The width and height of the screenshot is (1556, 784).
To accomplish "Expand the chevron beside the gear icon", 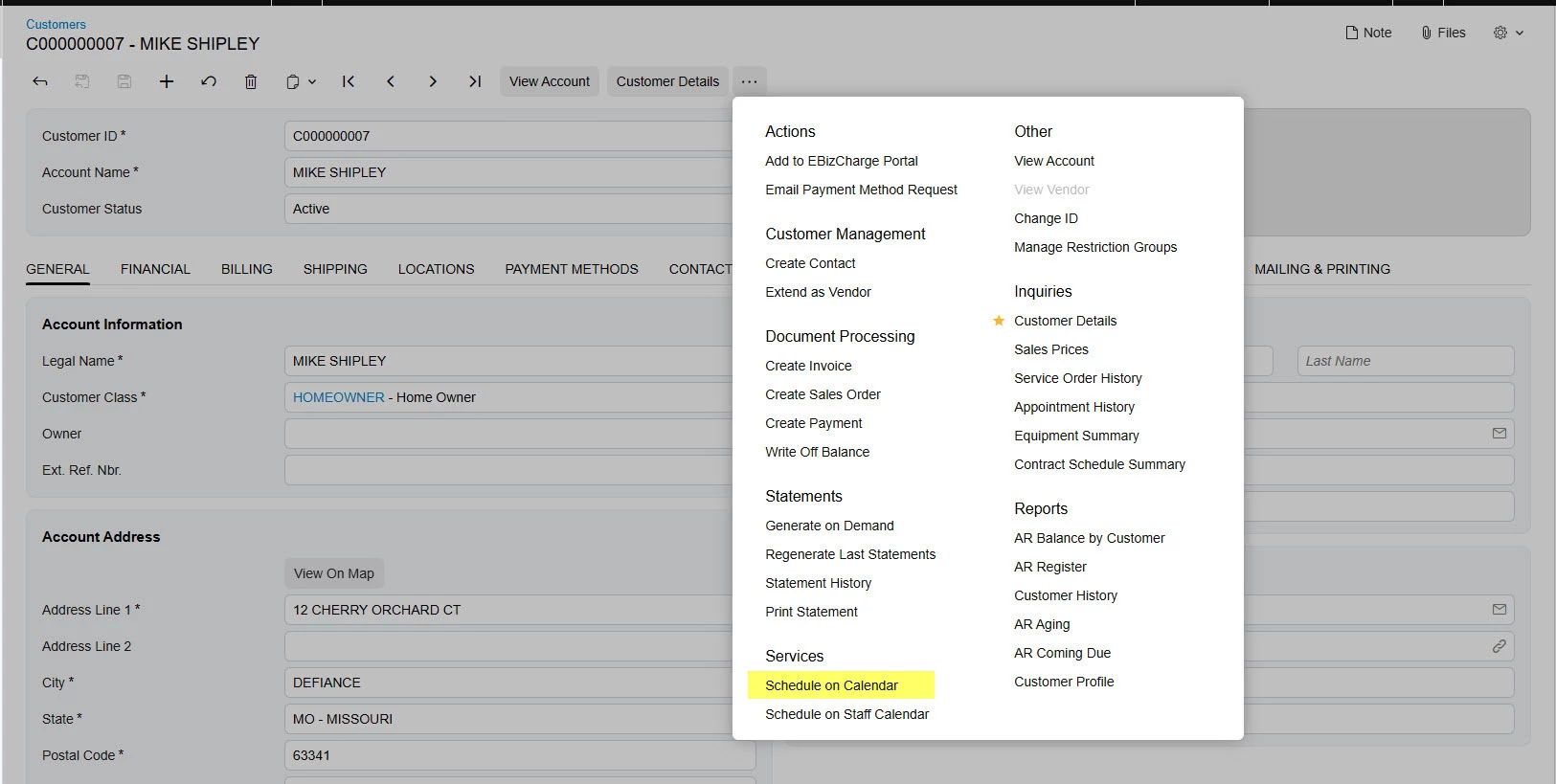I will (x=1520, y=33).
